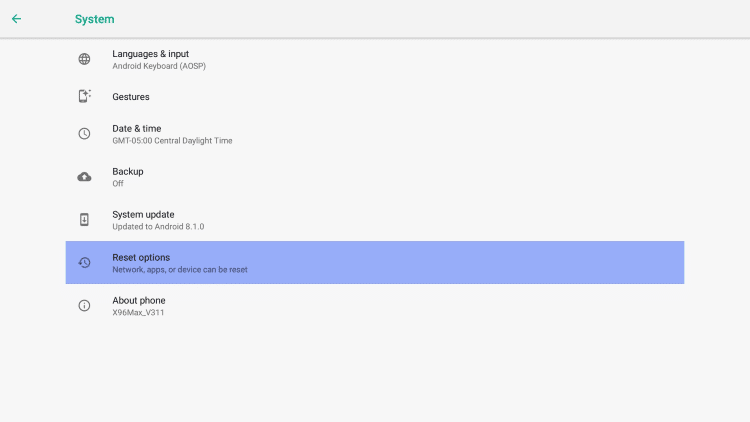Click the System update download icon
The height and width of the screenshot is (422, 750).
tap(84, 220)
